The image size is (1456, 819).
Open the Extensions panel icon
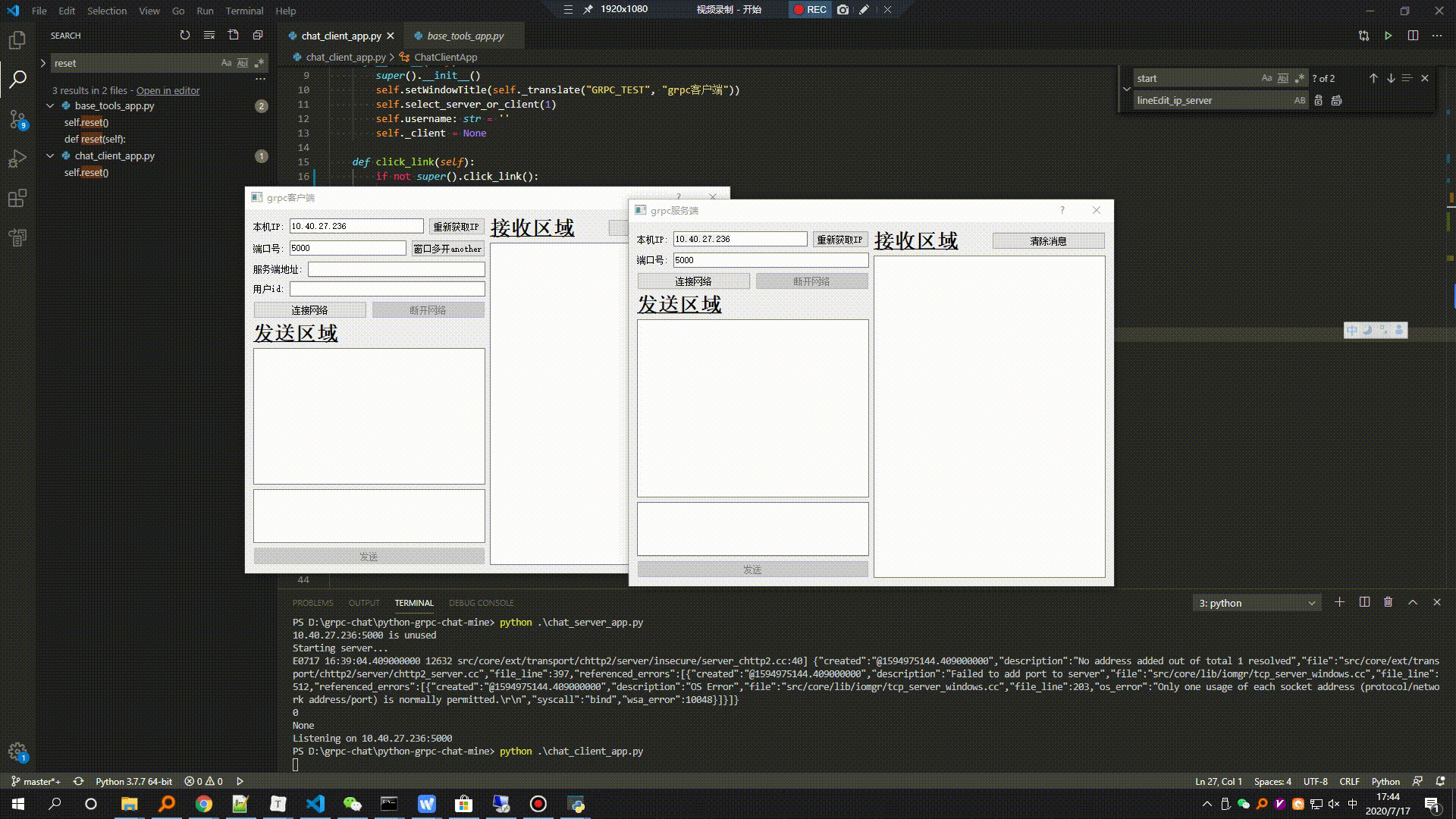(x=17, y=198)
